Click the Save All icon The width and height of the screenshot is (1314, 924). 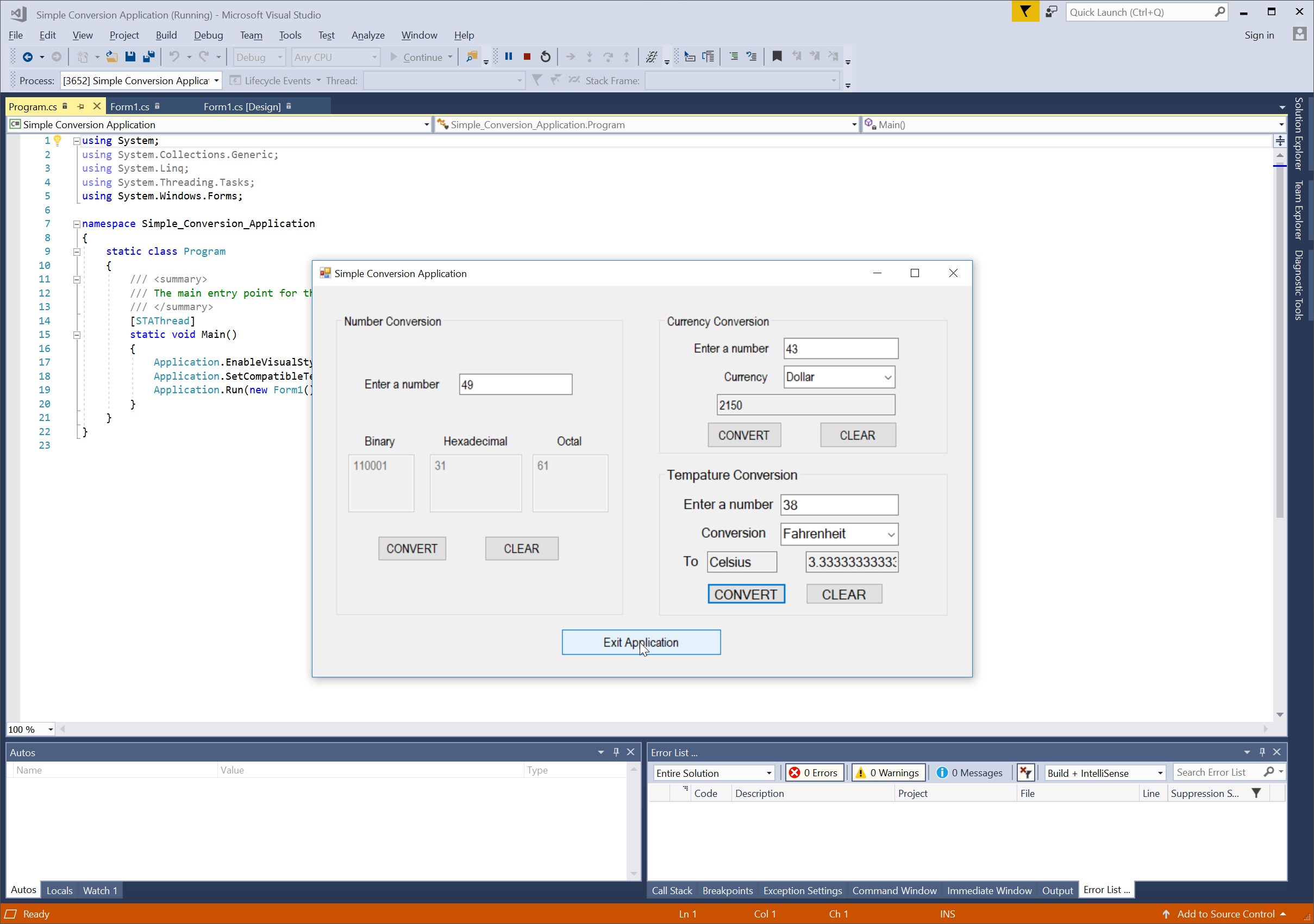point(149,56)
